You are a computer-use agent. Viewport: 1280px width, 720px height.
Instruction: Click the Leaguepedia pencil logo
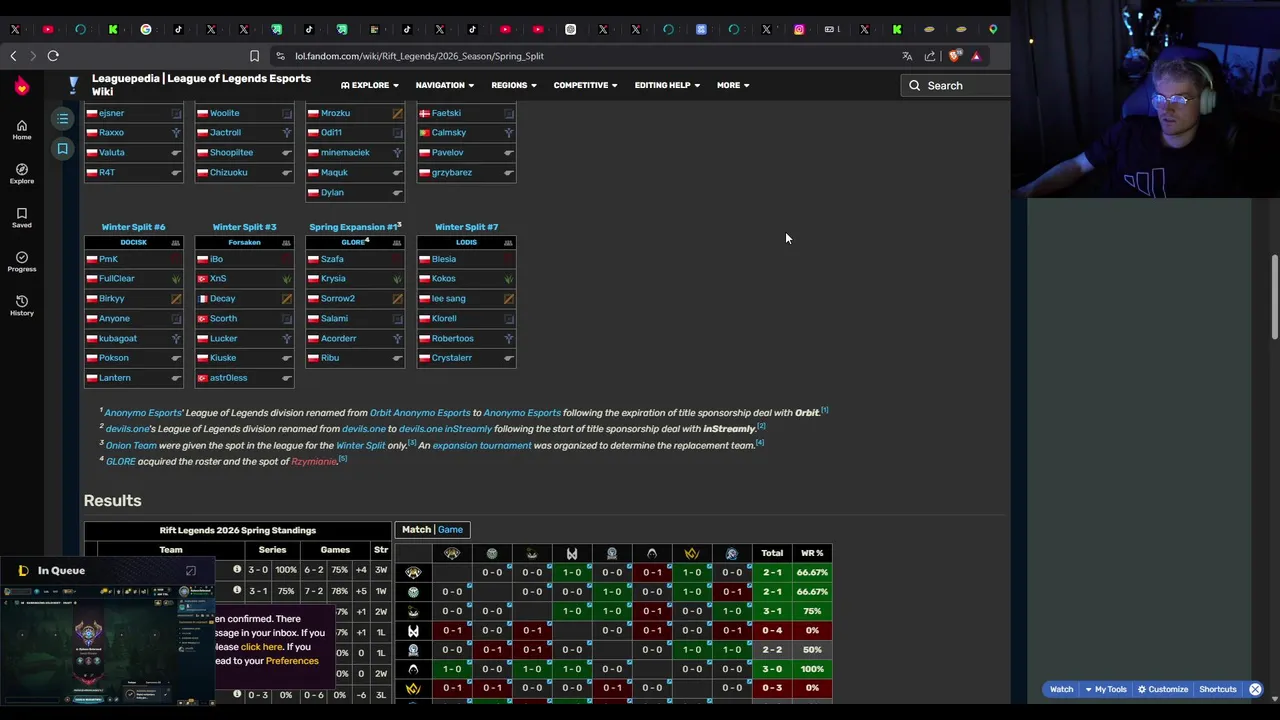[73, 85]
